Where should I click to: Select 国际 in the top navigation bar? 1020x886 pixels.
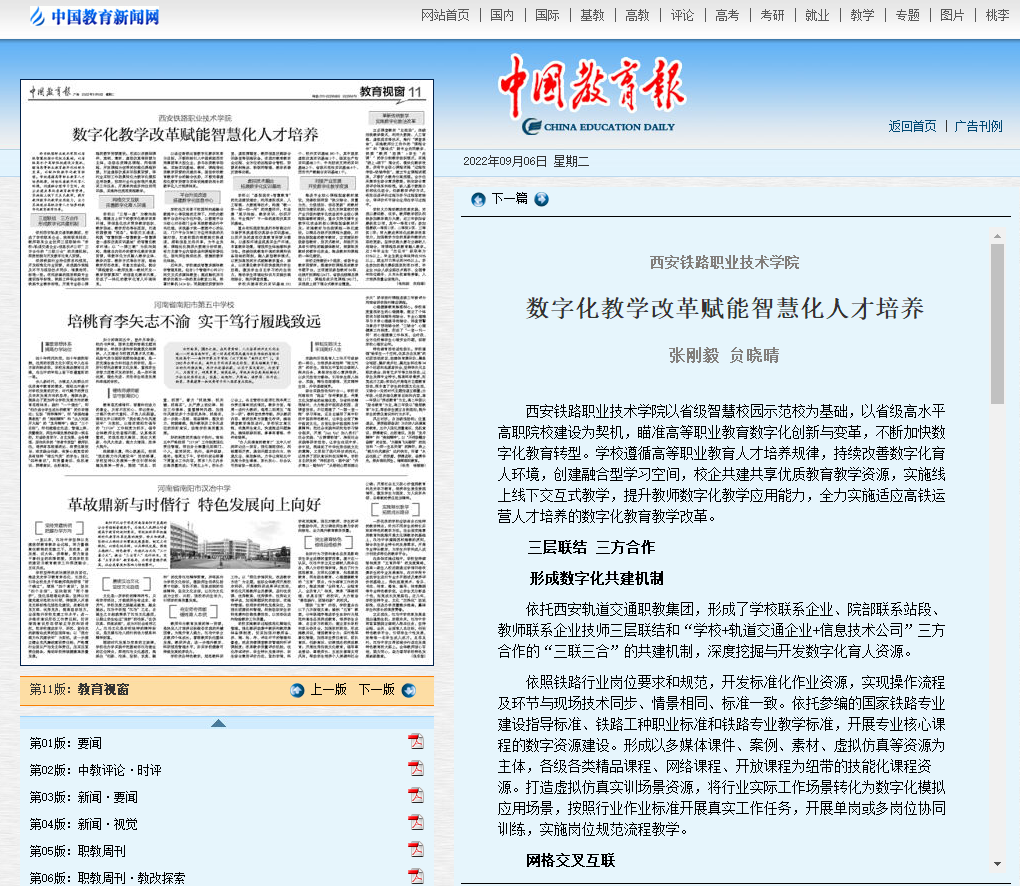click(x=547, y=15)
